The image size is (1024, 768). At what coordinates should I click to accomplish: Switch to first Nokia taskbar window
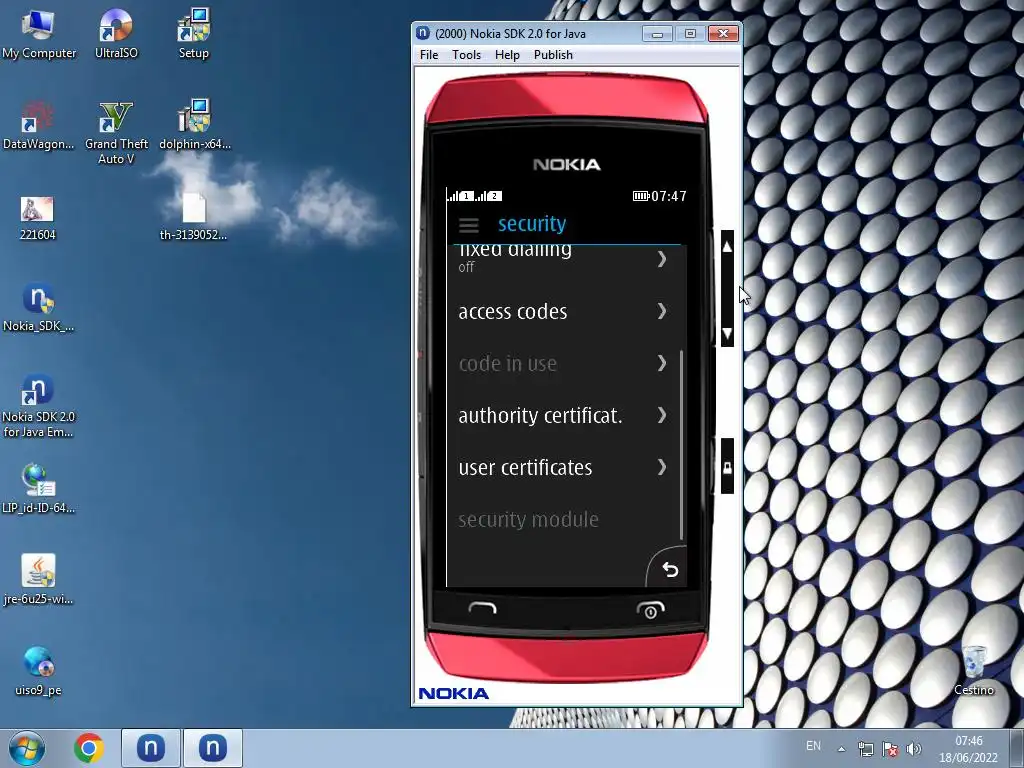(x=150, y=748)
